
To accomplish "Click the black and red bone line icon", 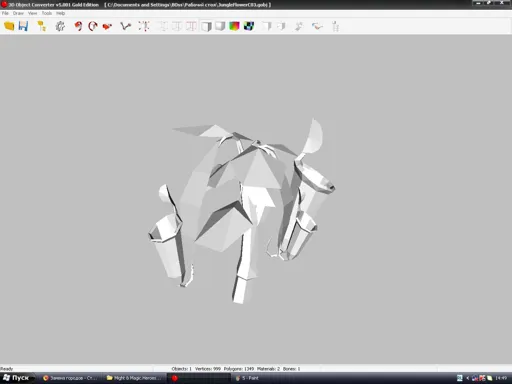I will click(125, 26).
